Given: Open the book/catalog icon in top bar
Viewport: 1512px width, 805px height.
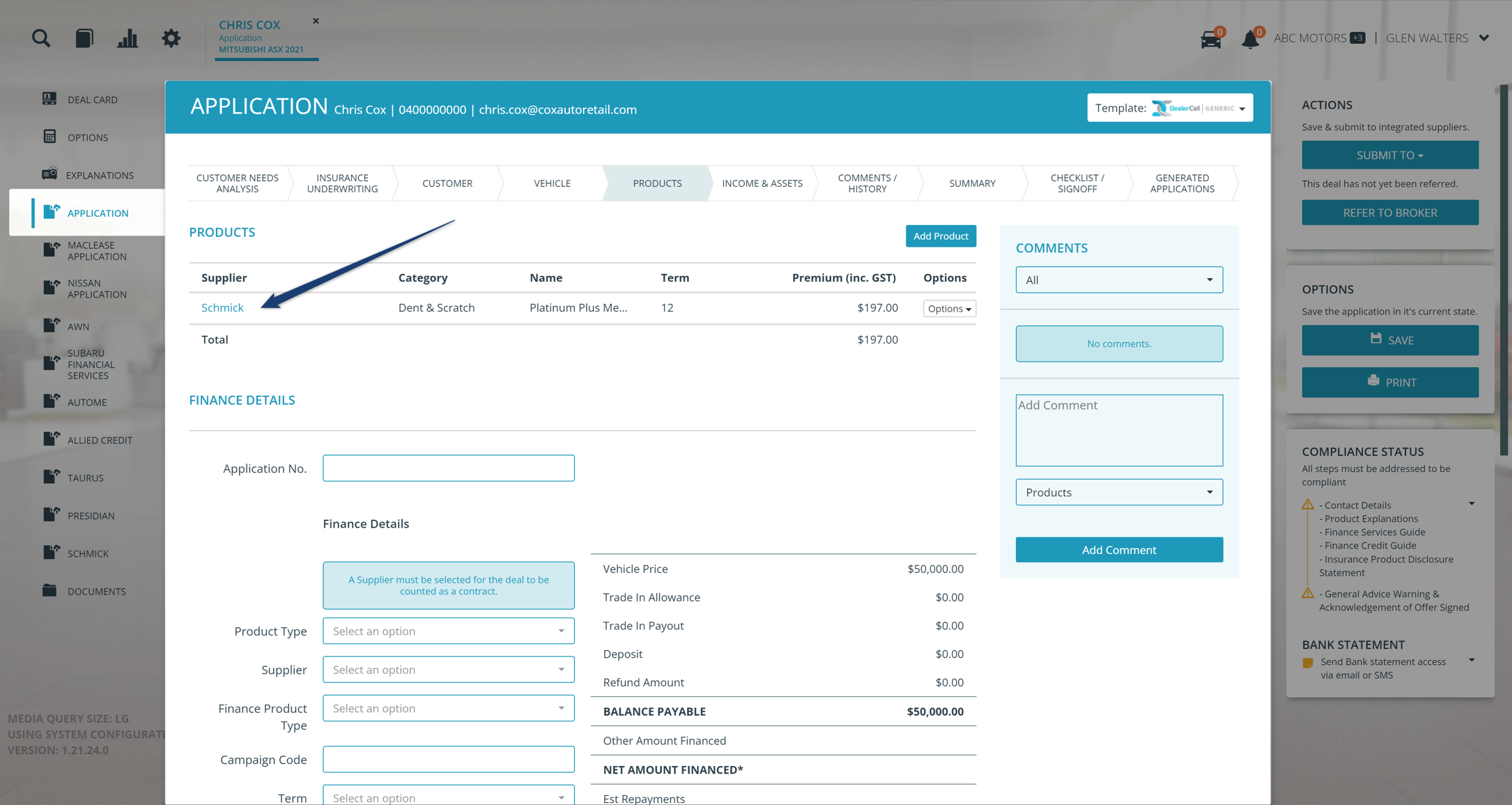Looking at the screenshot, I should [84, 38].
